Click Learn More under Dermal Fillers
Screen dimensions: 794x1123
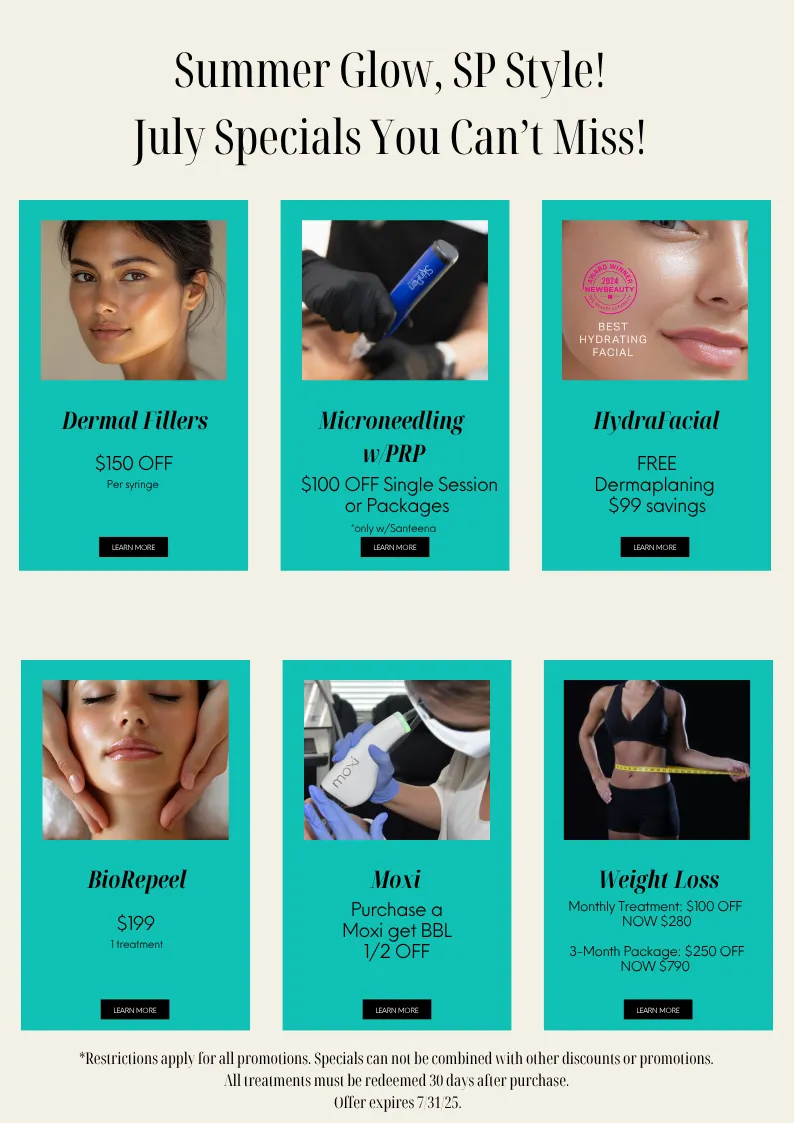(x=133, y=547)
